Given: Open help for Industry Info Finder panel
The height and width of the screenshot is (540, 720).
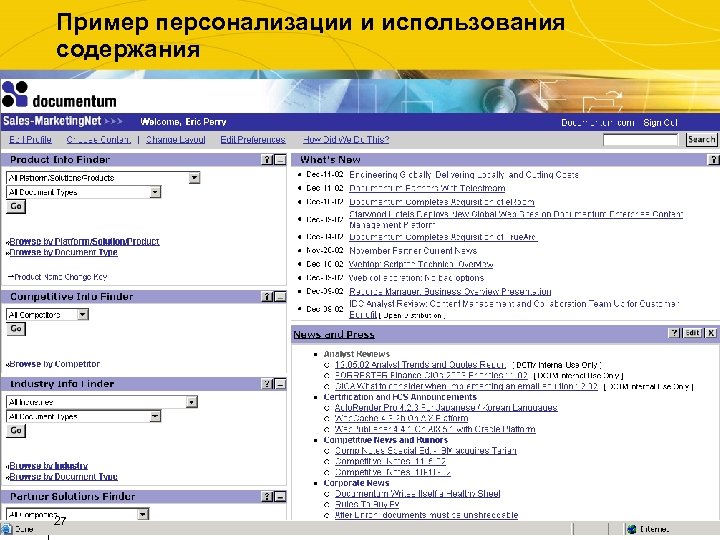Looking at the screenshot, I should coord(267,384).
